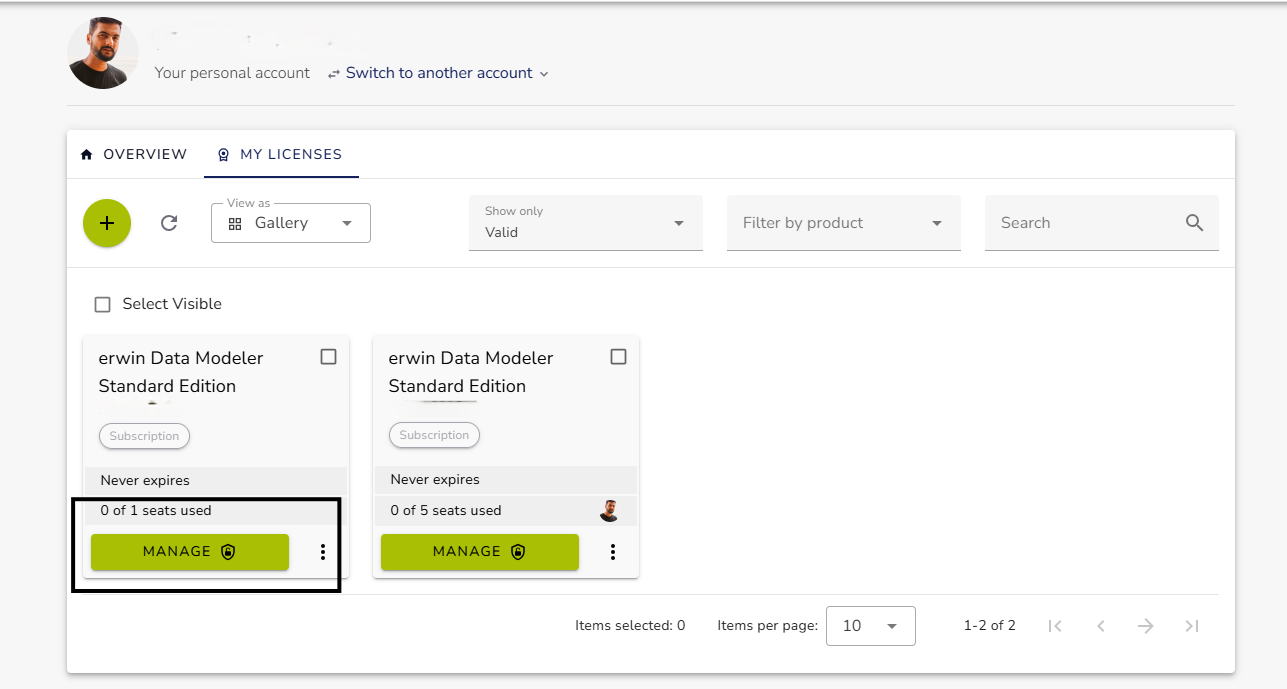Click the green add license plus button
Image resolution: width=1287 pixels, height=689 pixels.
(x=107, y=223)
